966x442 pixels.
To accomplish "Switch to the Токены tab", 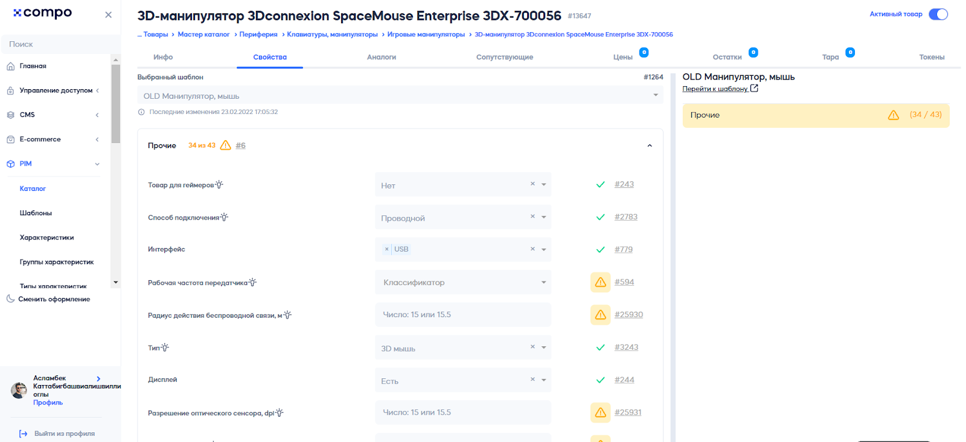I will 932,57.
